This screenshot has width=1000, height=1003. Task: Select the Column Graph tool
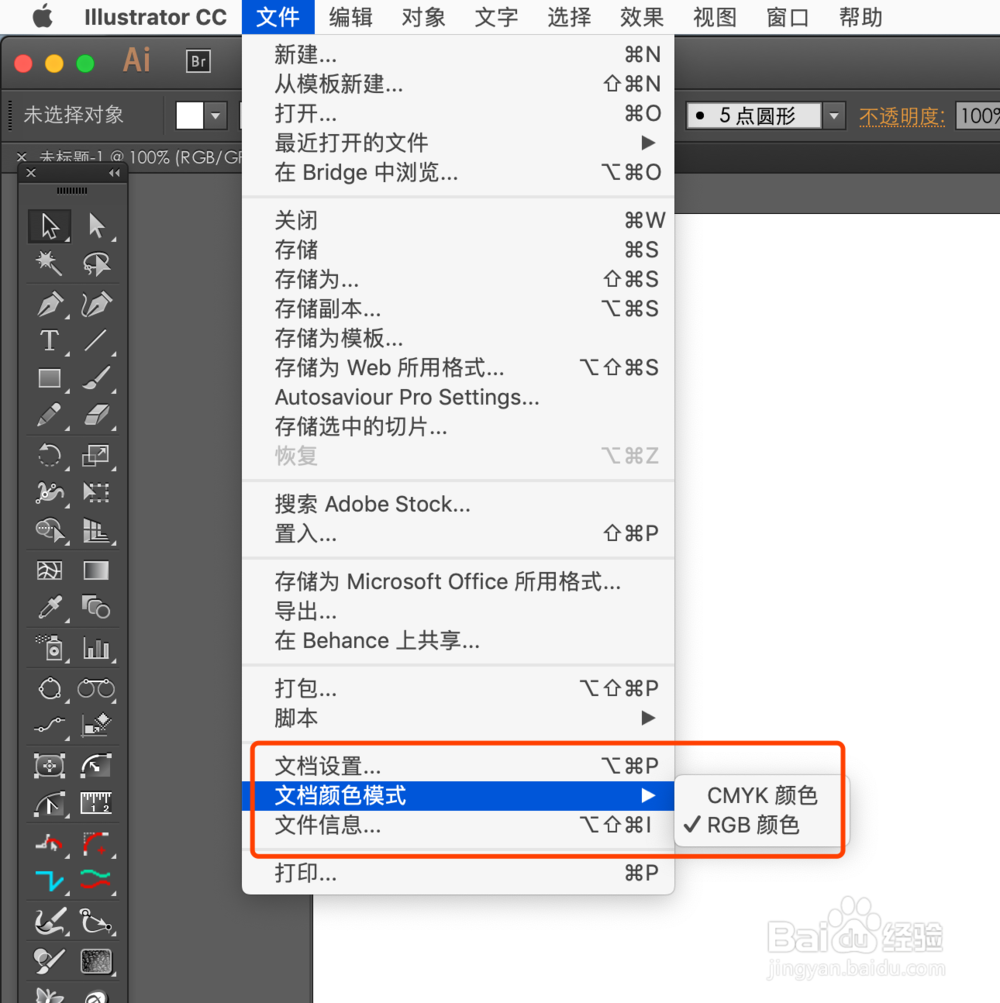tap(97, 648)
